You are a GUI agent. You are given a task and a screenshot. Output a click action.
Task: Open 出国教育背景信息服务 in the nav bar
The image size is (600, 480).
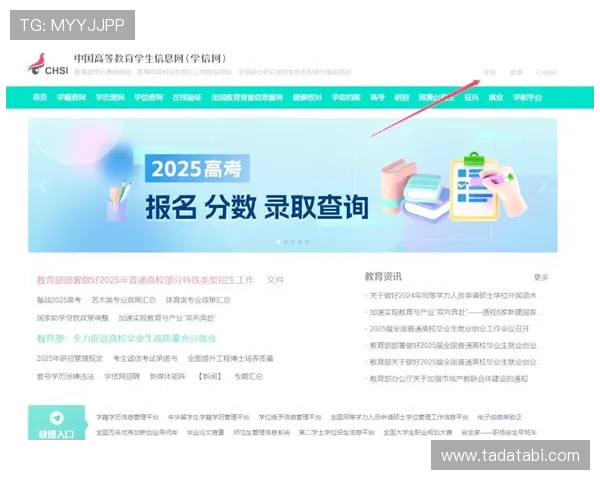(247, 97)
